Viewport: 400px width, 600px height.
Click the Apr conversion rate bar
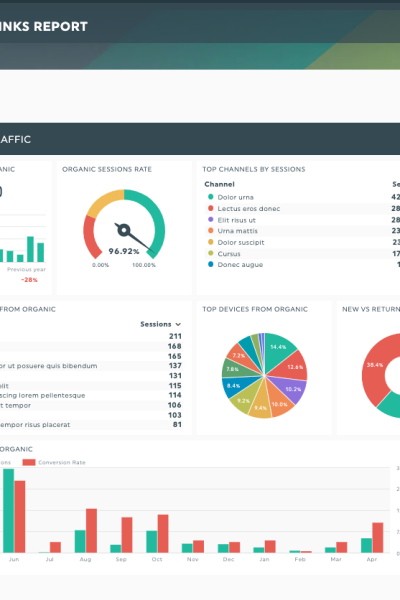(x=377, y=538)
